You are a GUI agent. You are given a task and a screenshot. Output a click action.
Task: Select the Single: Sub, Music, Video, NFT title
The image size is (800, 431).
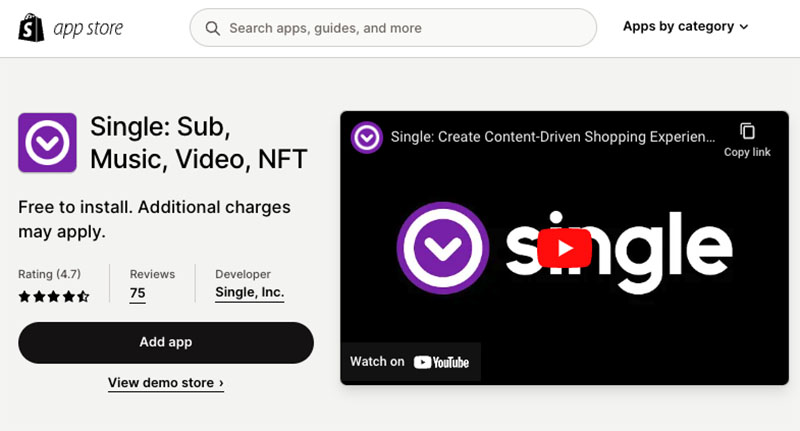click(198, 143)
